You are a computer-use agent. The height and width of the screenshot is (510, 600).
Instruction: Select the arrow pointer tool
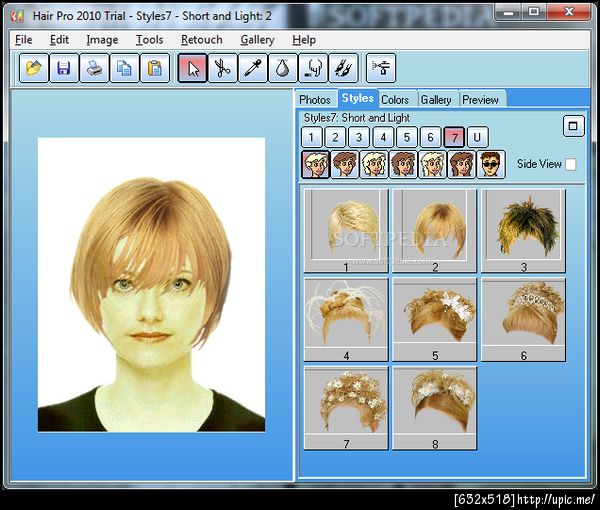pos(192,68)
